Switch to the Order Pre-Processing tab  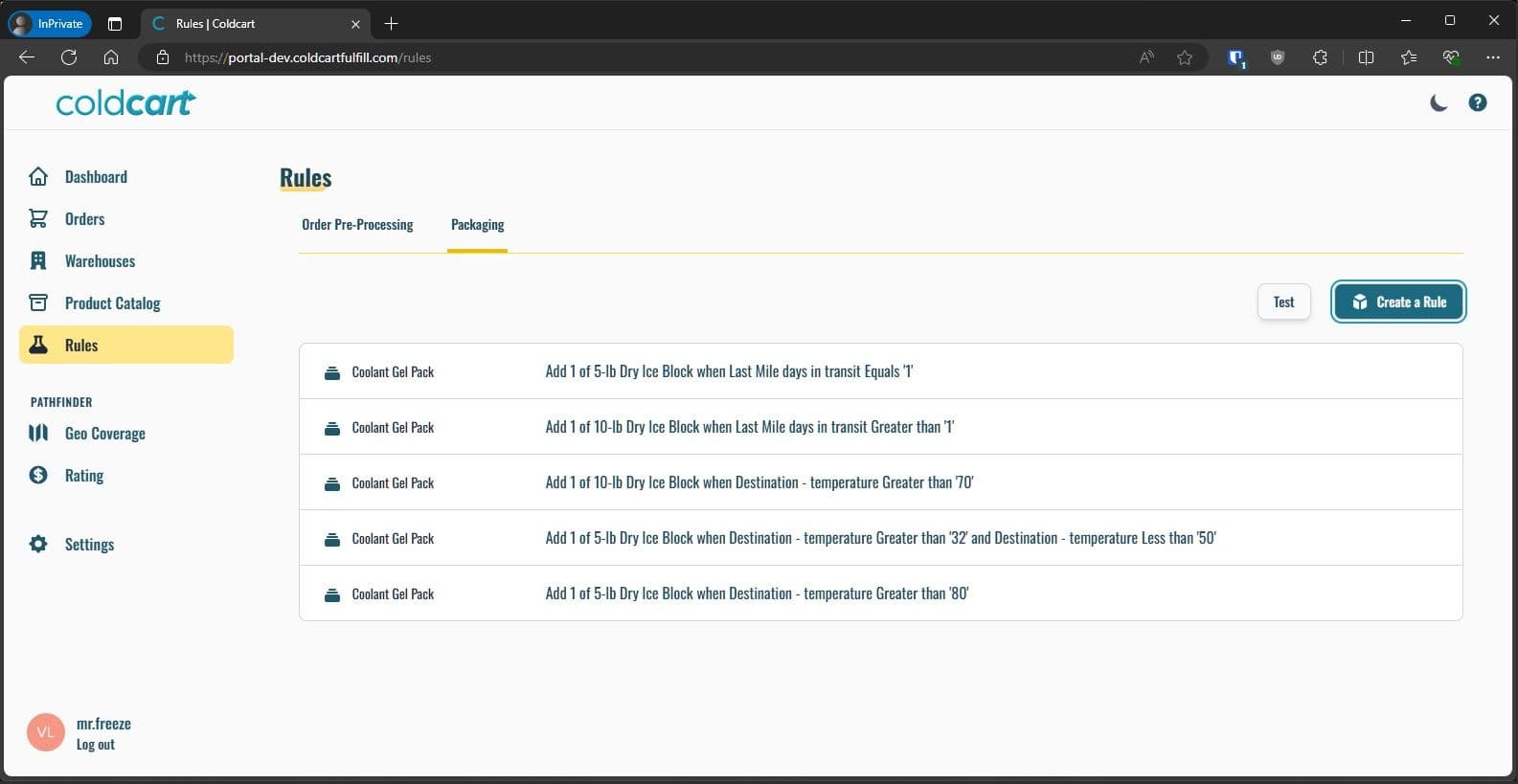pos(357,225)
